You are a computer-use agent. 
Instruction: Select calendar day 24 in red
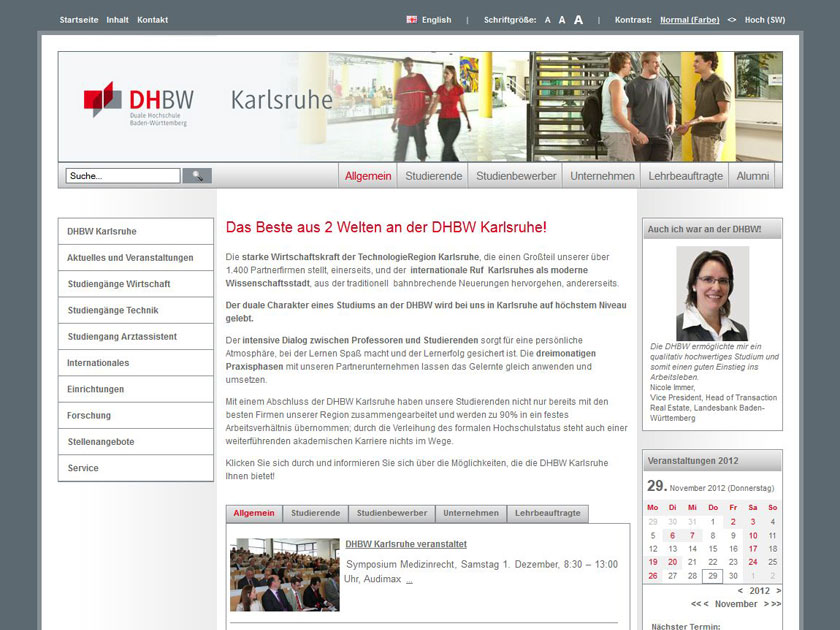tap(753, 562)
